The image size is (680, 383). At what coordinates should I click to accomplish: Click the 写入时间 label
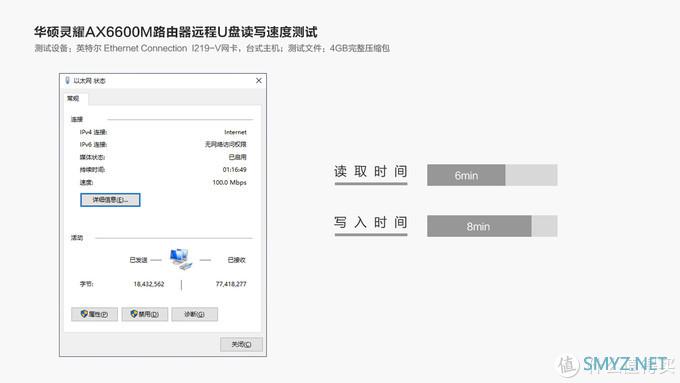tap(371, 223)
